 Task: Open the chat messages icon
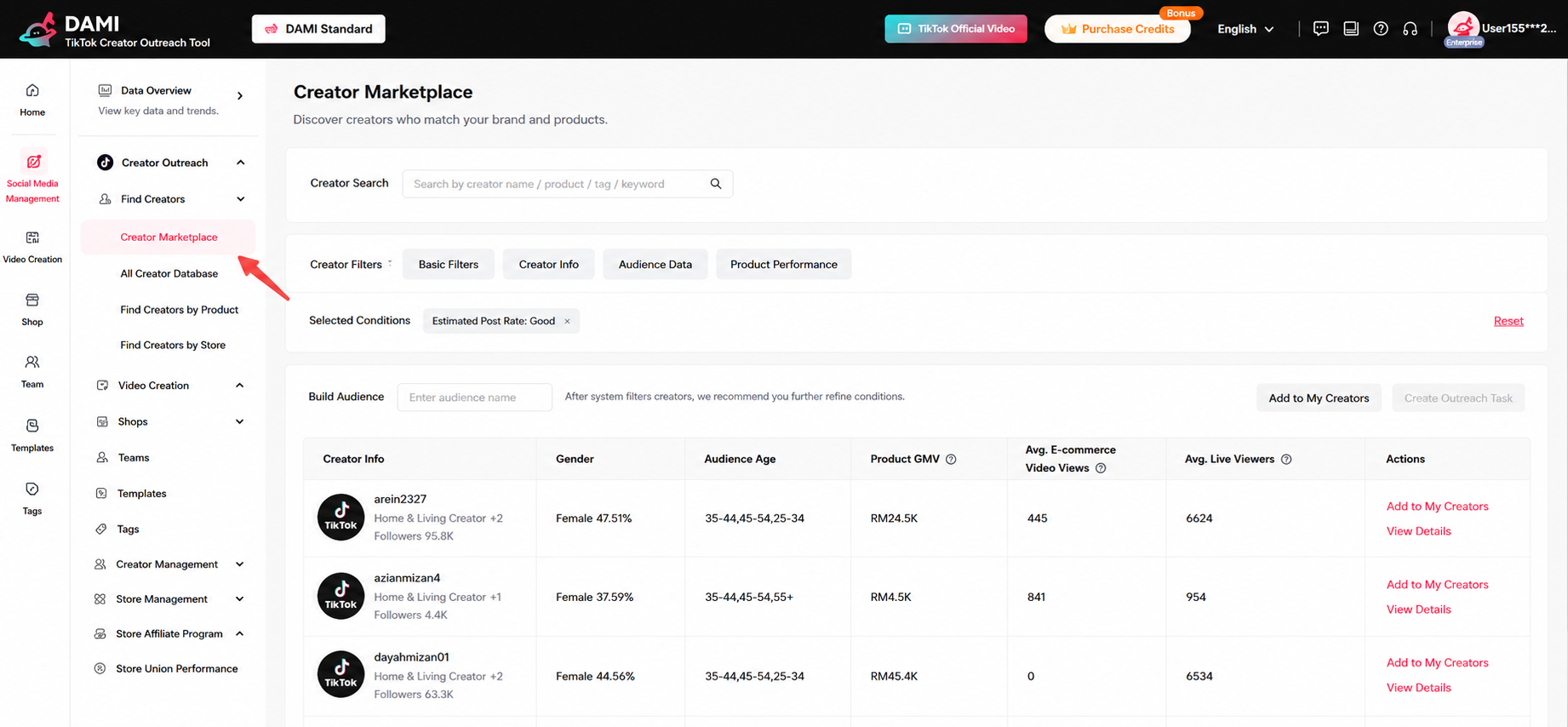point(1320,29)
